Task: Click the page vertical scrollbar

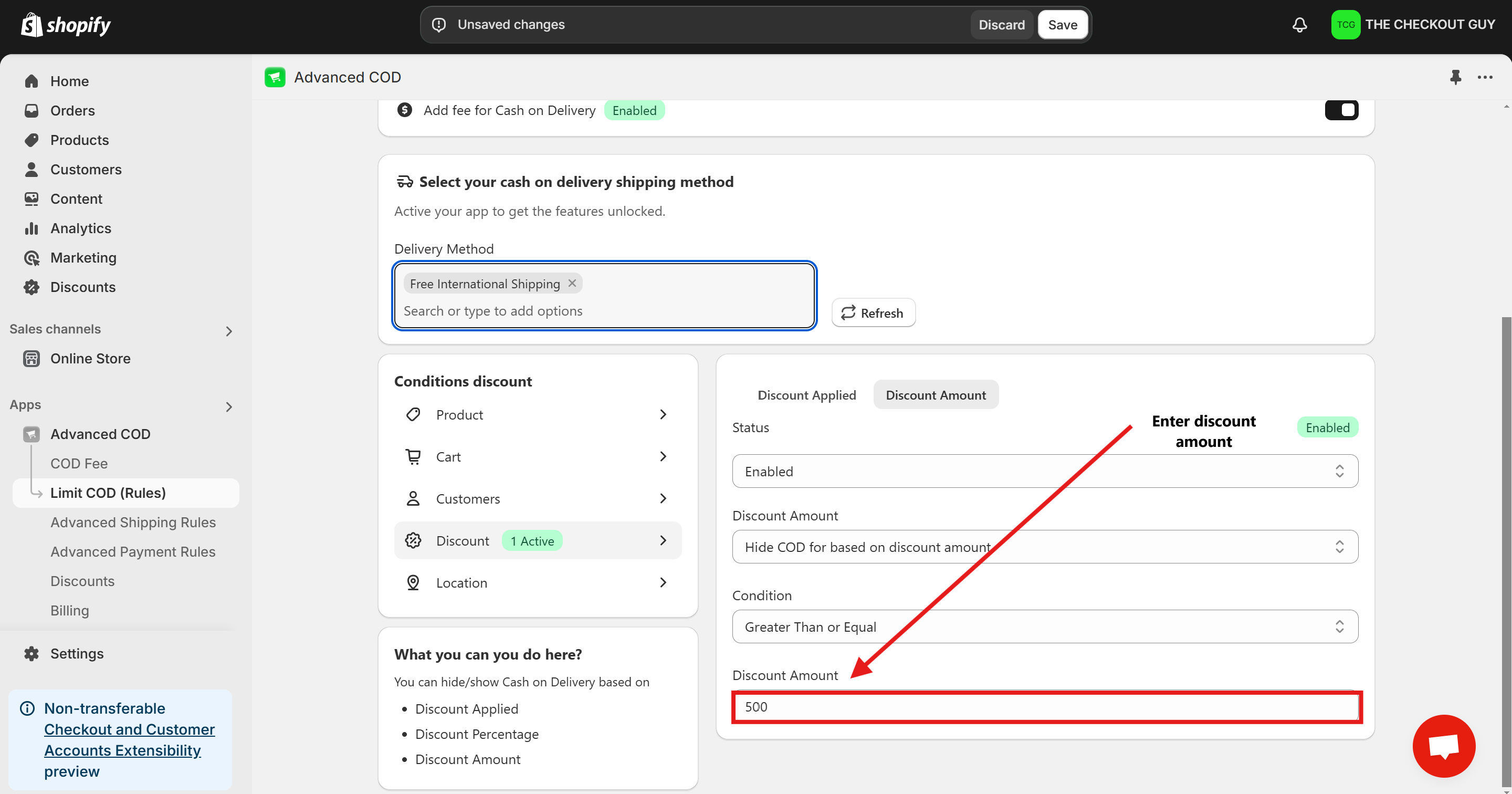Action: coord(1506,551)
